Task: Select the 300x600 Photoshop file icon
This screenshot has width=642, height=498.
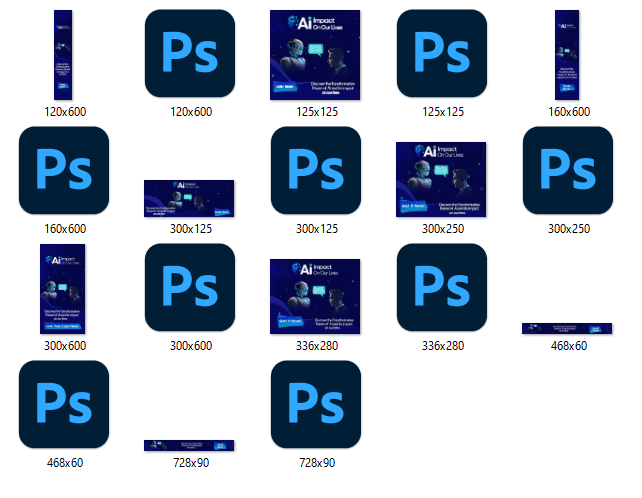Action: point(190,287)
